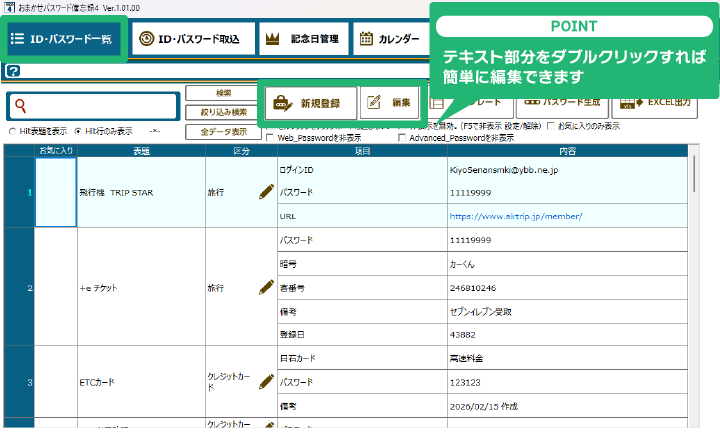Select the 客番号 item cell
The image size is (720, 433).
point(363,288)
